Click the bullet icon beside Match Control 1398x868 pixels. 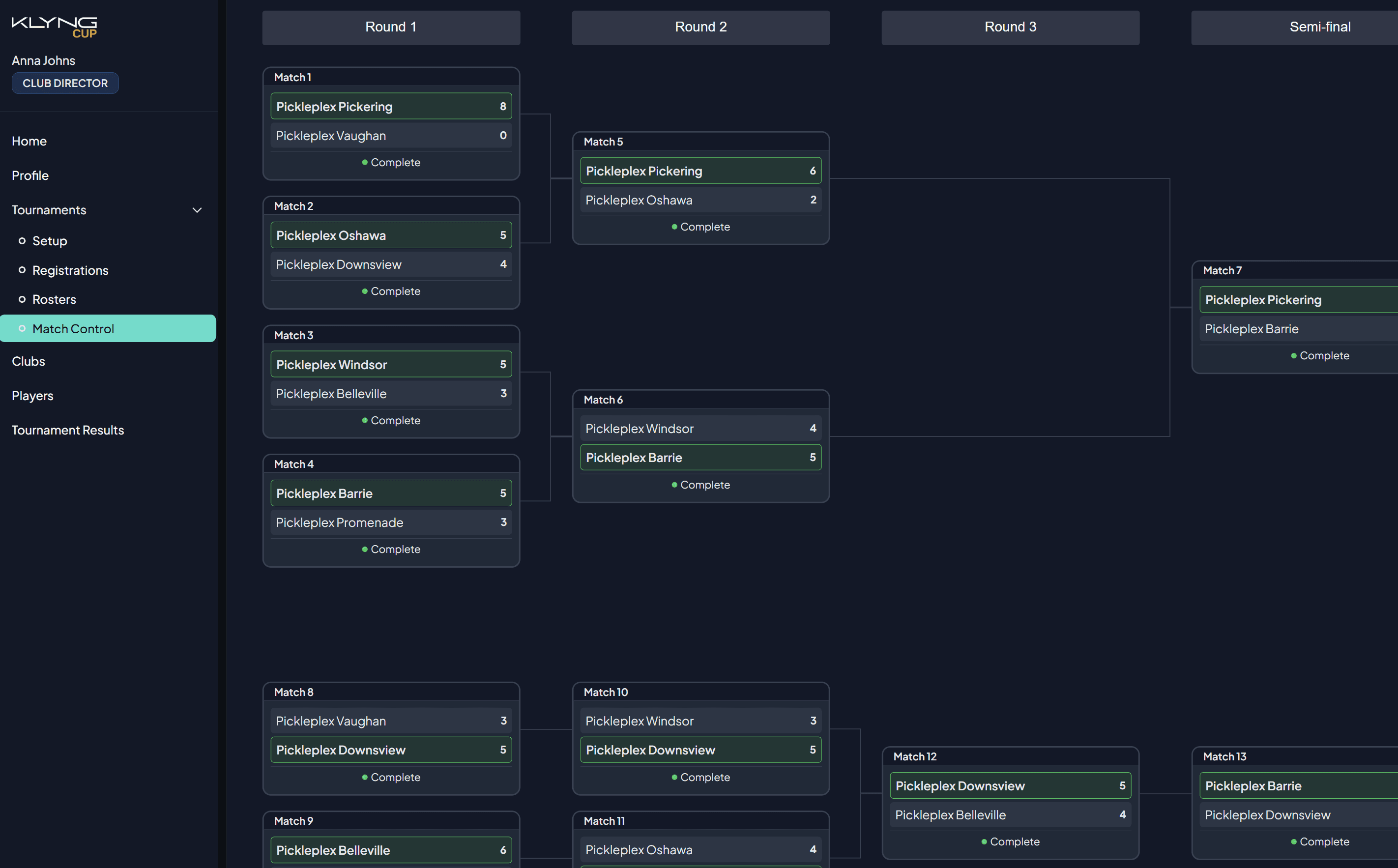pyautogui.click(x=22, y=328)
